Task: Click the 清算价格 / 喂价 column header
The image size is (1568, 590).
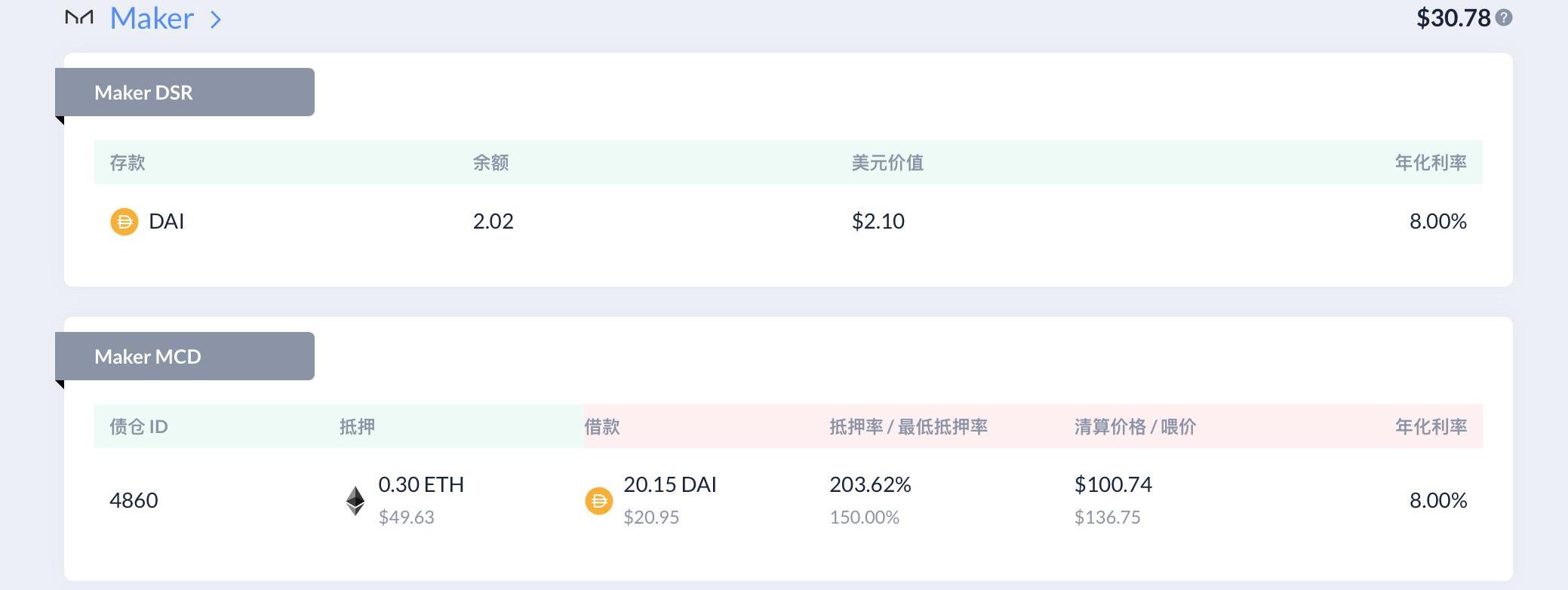Action: click(x=1136, y=426)
